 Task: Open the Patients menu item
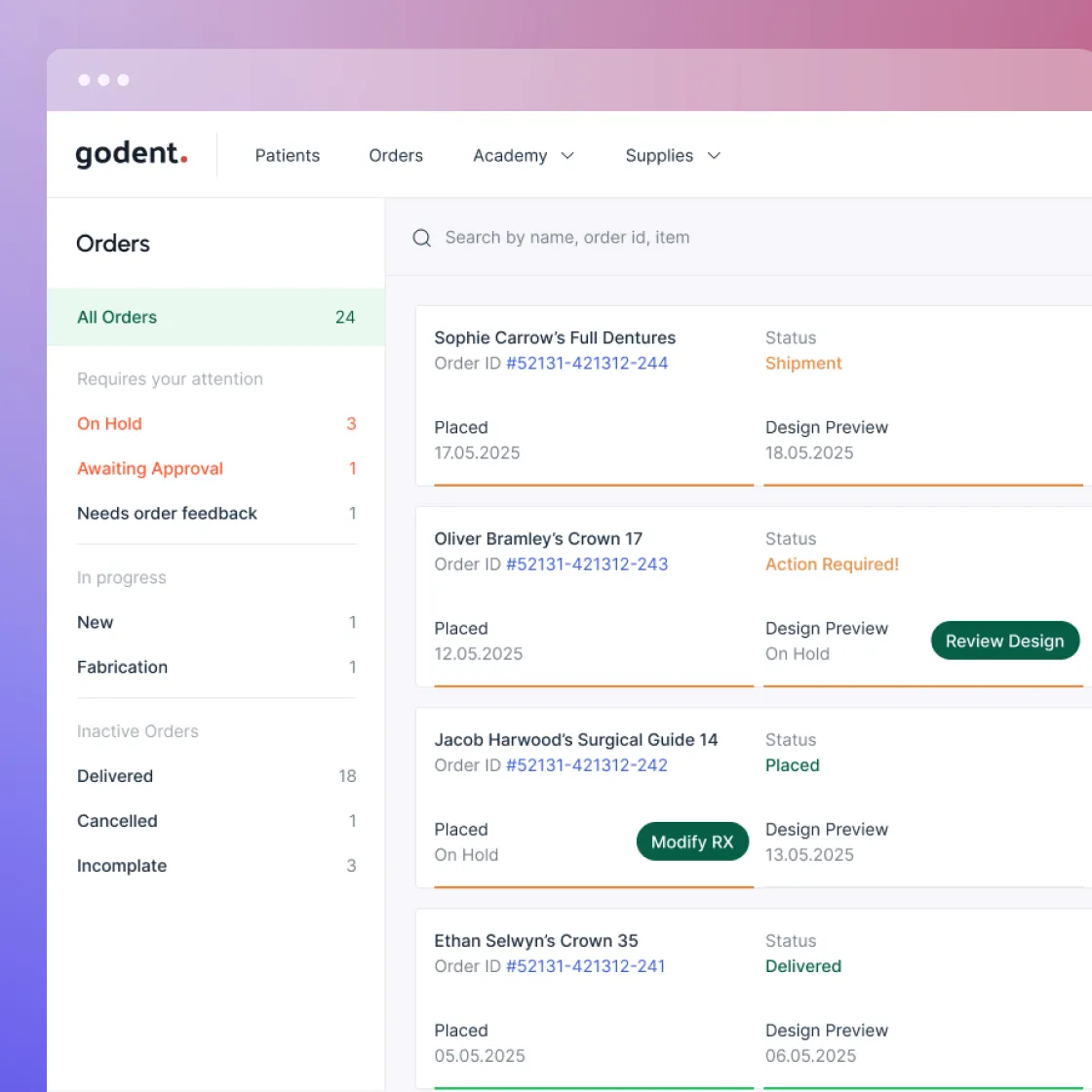287,155
